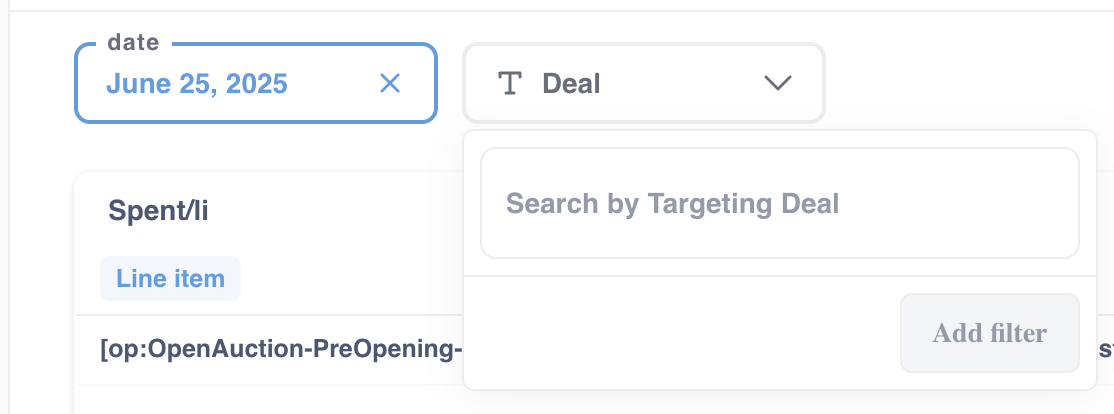Click the small date label above the filter
Viewport: 1114px width, 414px height.
pyautogui.click(x=134, y=43)
